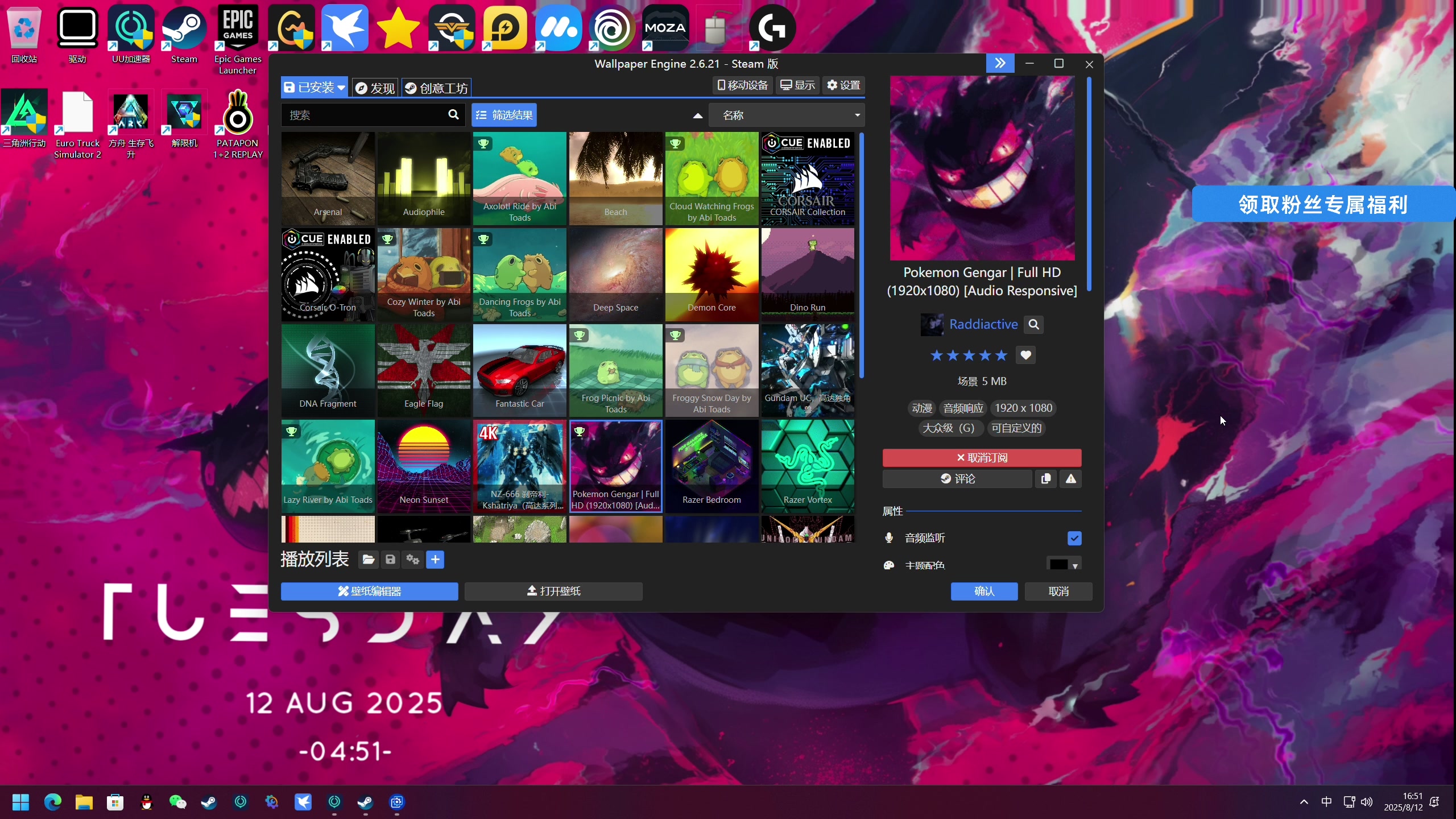Open the 移动设备 tab

[x=743, y=85]
